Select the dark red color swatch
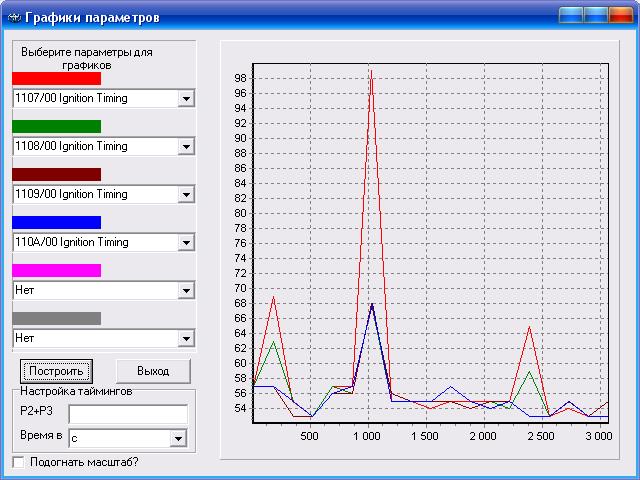Screen dimensions: 640x480 (x=56, y=174)
